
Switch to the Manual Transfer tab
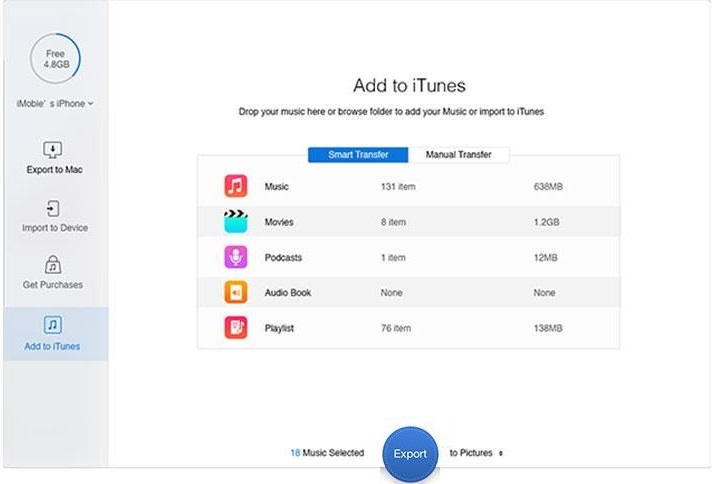pos(459,154)
